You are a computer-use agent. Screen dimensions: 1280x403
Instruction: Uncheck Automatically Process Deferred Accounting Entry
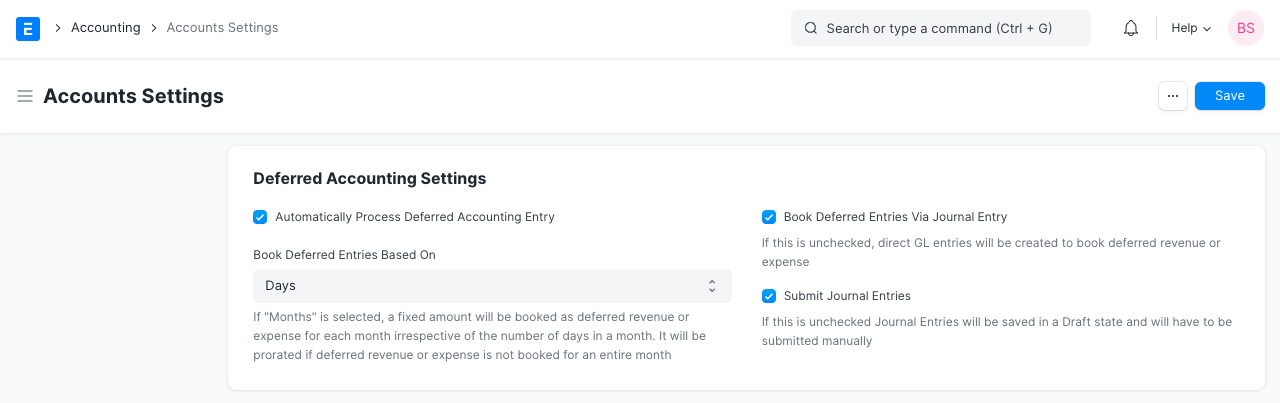coord(261,217)
